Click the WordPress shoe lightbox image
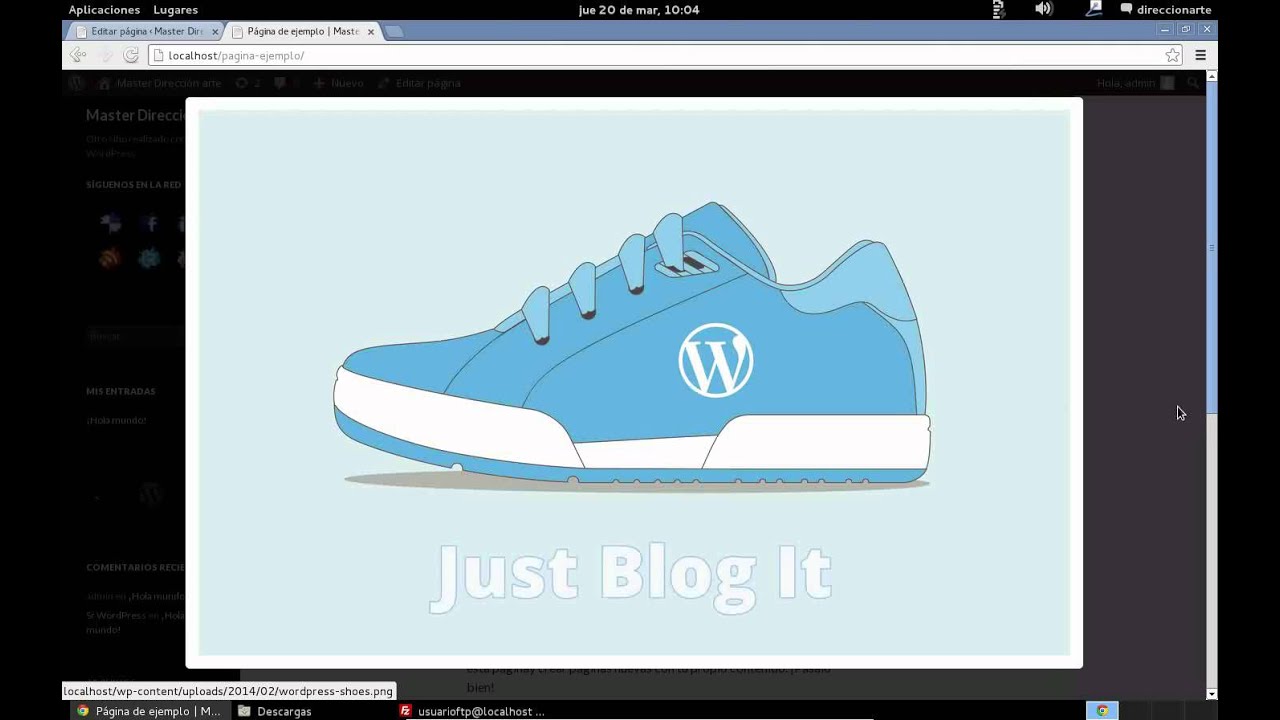This screenshot has width=1280, height=720. click(x=634, y=382)
